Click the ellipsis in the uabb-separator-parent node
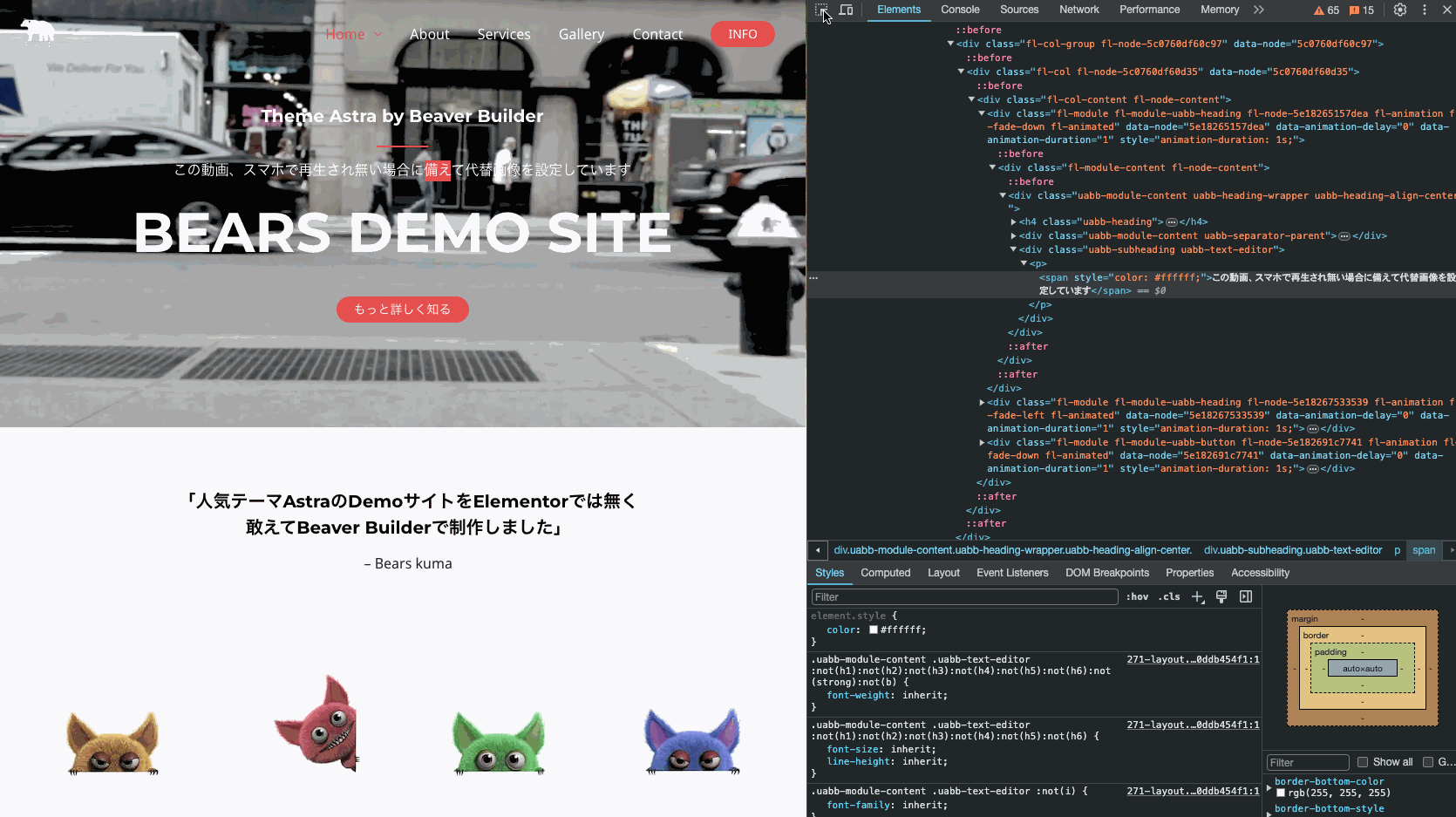 pyautogui.click(x=1344, y=236)
